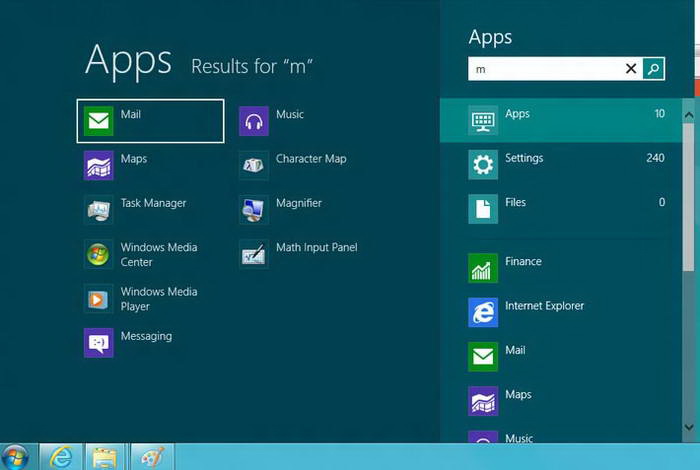Launch Windows Media Center icon
The width and height of the screenshot is (700, 470).
click(98, 254)
